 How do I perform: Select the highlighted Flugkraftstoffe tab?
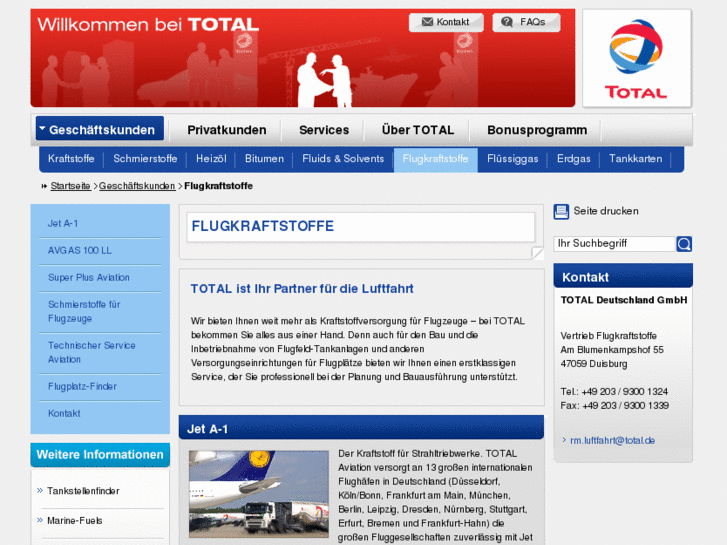click(x=435, y=160)
